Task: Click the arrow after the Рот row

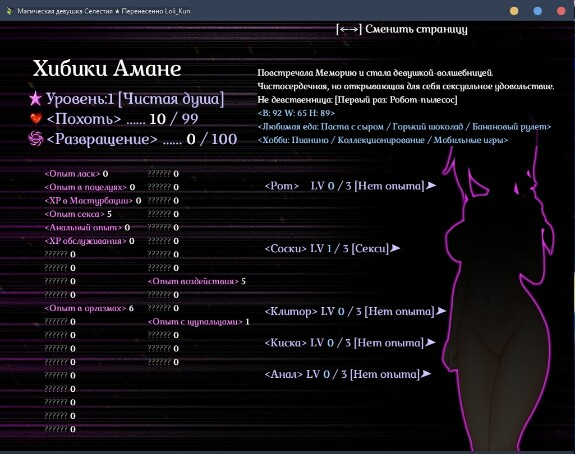Action: 431,186
